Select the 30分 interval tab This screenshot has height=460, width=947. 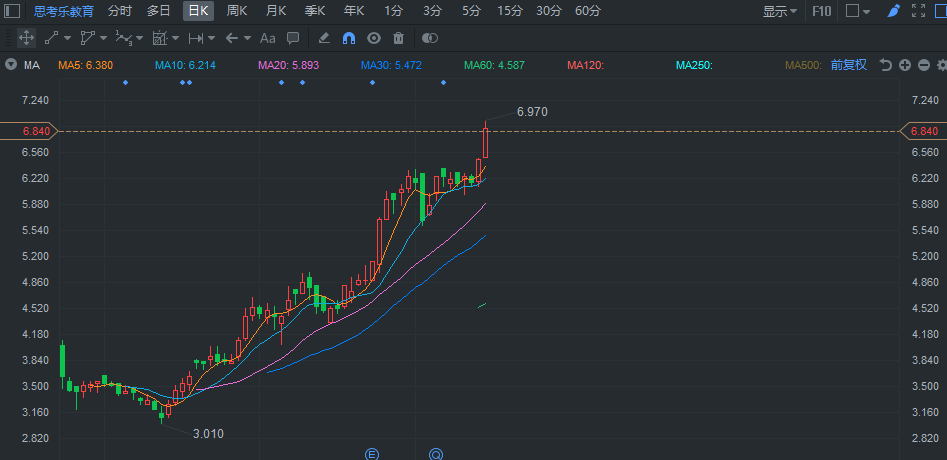548,10
